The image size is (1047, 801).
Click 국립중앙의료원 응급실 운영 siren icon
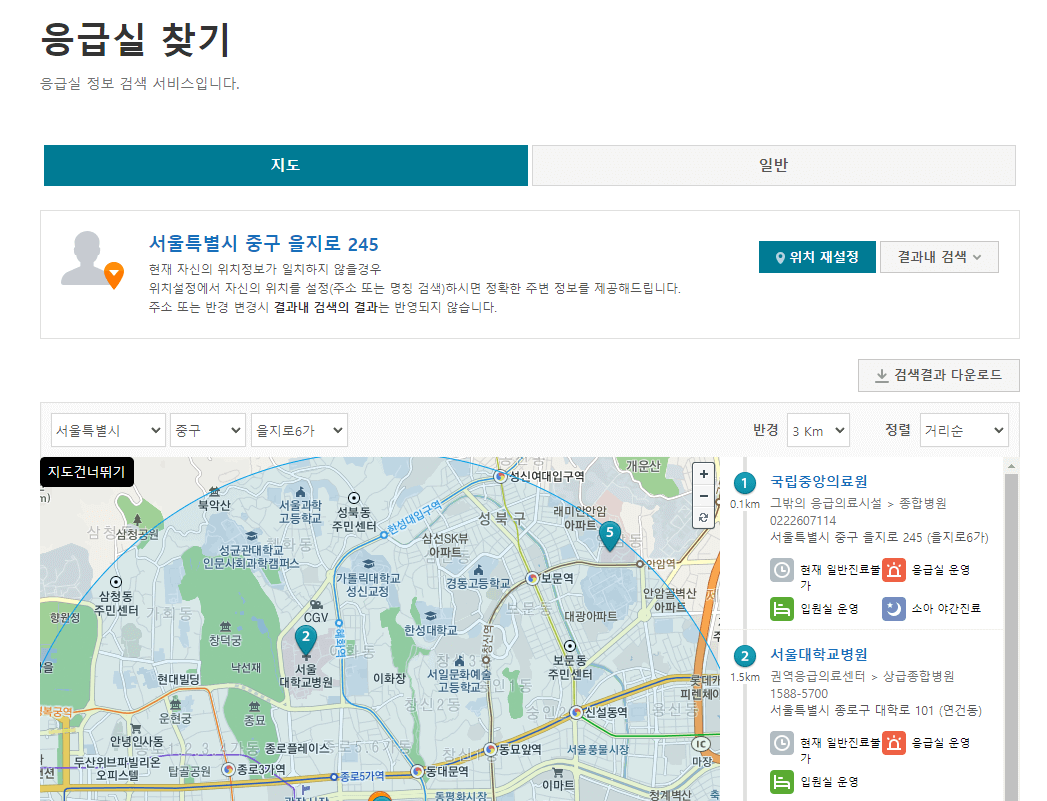tap(893, 570)
